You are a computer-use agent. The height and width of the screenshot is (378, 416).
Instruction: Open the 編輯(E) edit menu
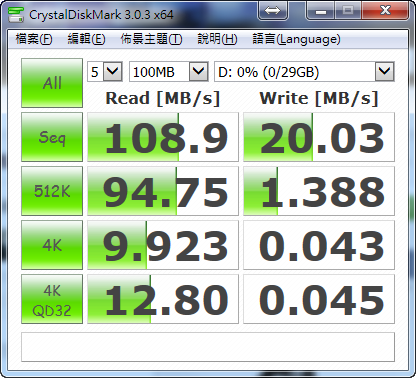pos(86,39)
